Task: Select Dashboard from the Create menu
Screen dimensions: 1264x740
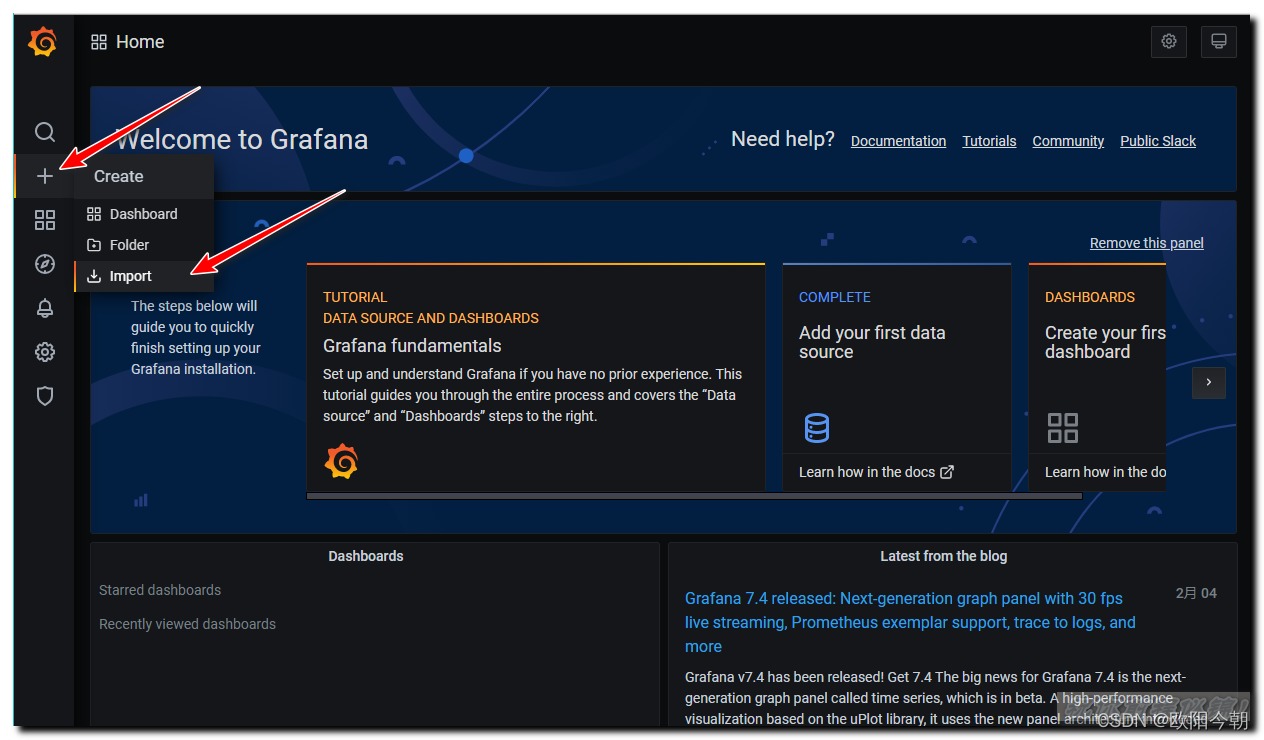Action: tap(144, 214)
